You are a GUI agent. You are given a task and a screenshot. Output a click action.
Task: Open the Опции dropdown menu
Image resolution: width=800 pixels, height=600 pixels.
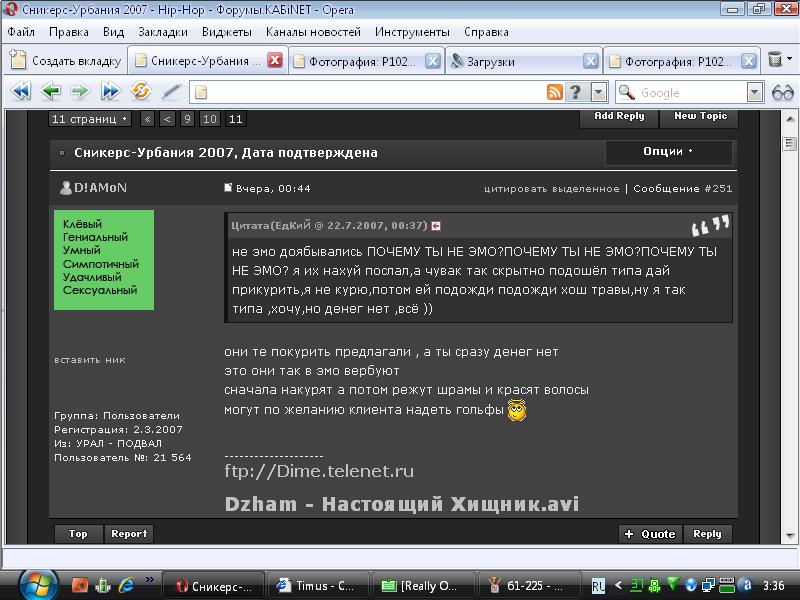coord(668,152)
